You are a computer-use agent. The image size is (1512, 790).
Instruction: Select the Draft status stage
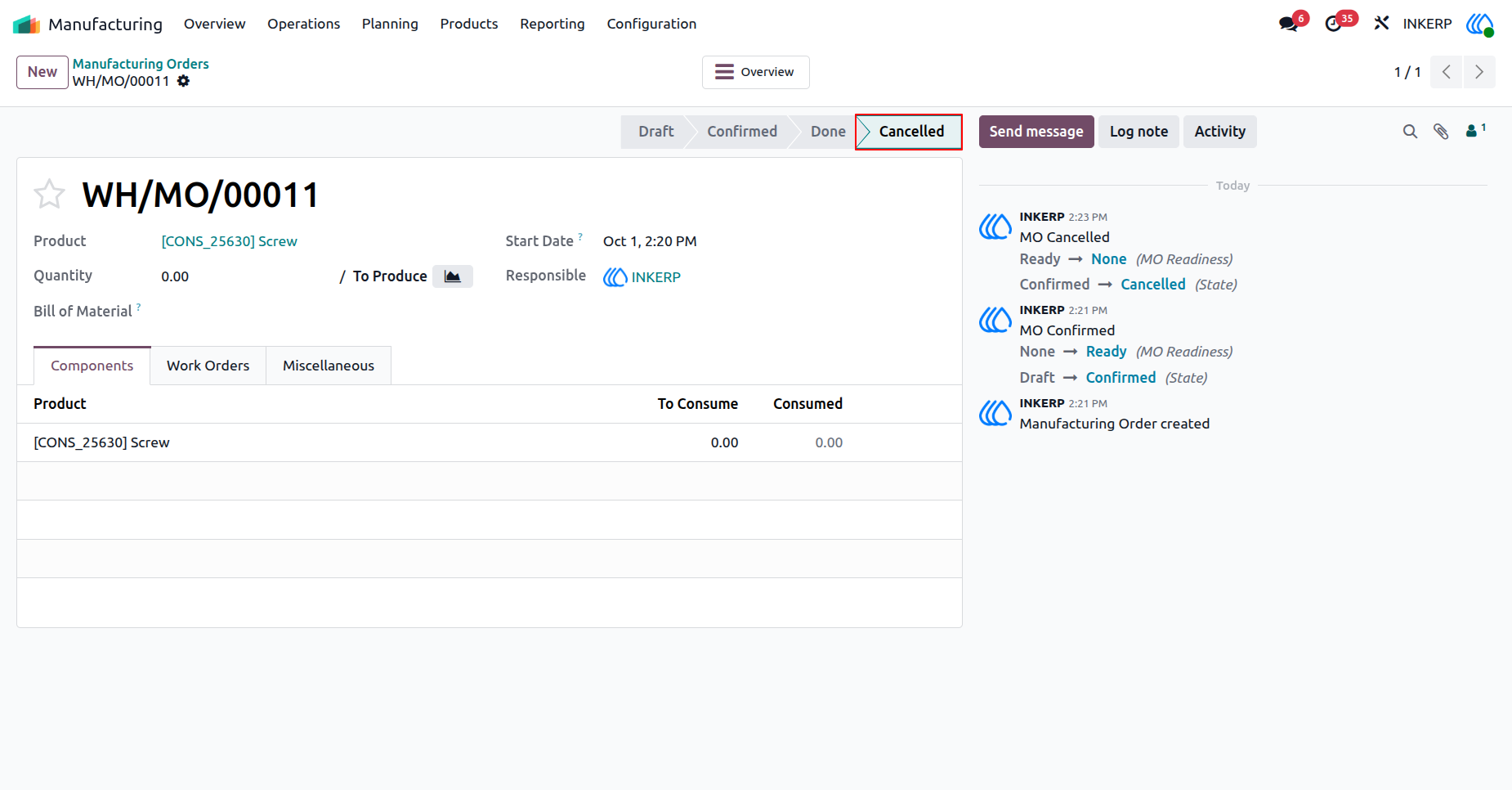(x=655, y=132)
